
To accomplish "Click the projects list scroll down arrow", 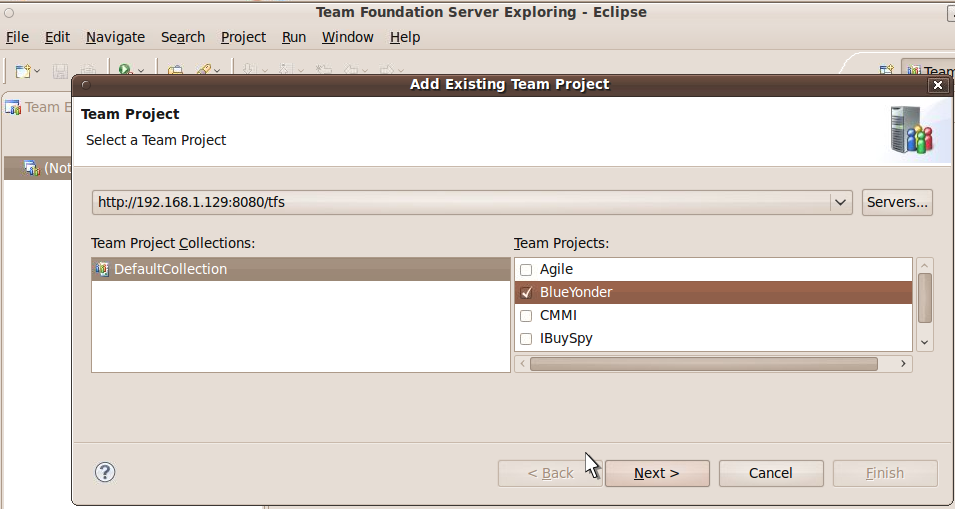I will 924,343.
